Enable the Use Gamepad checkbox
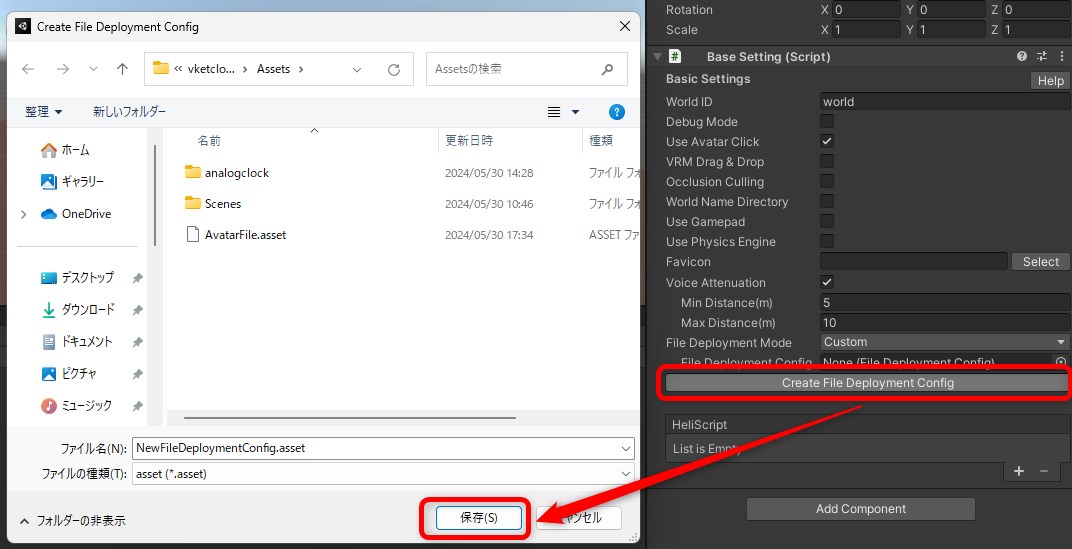Image resolution: width=1072 pixels, height=549 pixels. coord(827,221)
